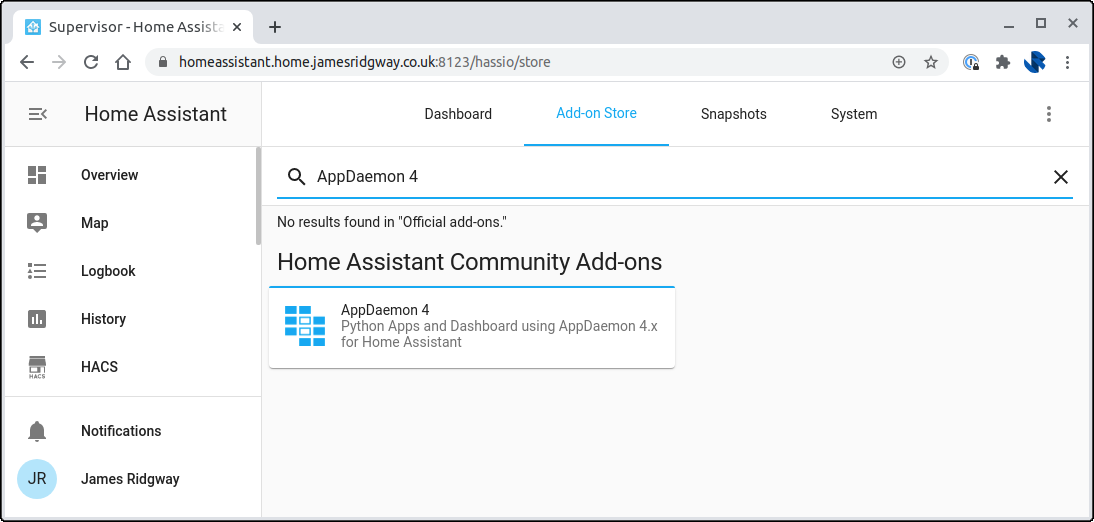Screen dimensions: 1094x522
Task: Select the Add-on Store tab
Action: click(597, 114)
